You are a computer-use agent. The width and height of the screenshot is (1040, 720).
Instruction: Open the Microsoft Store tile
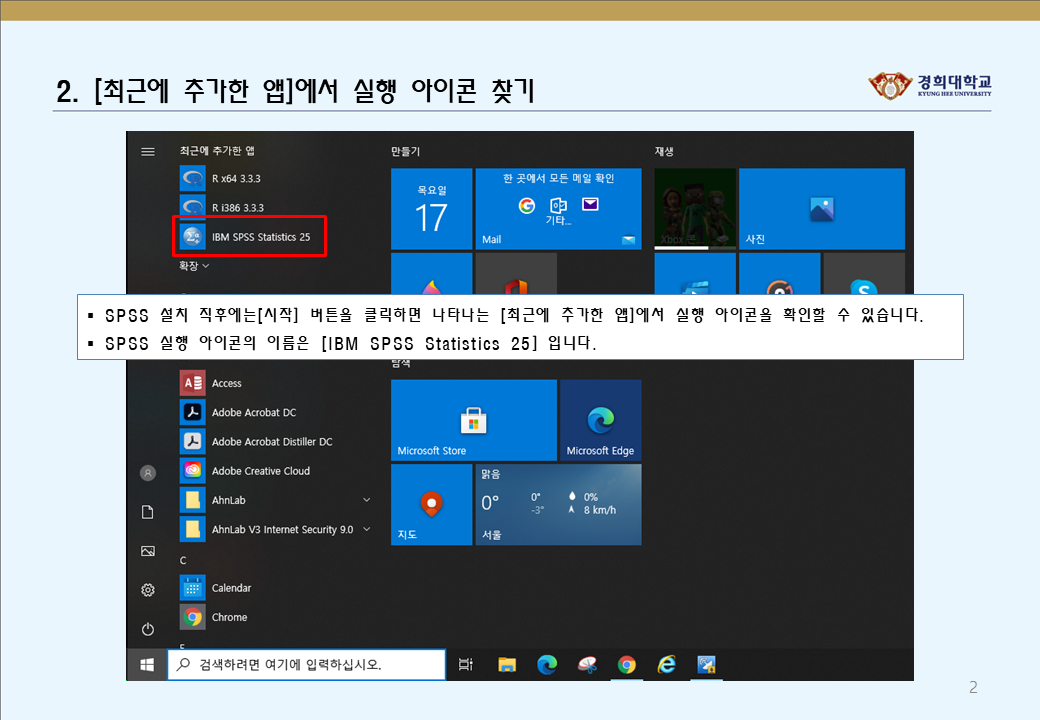473,420
